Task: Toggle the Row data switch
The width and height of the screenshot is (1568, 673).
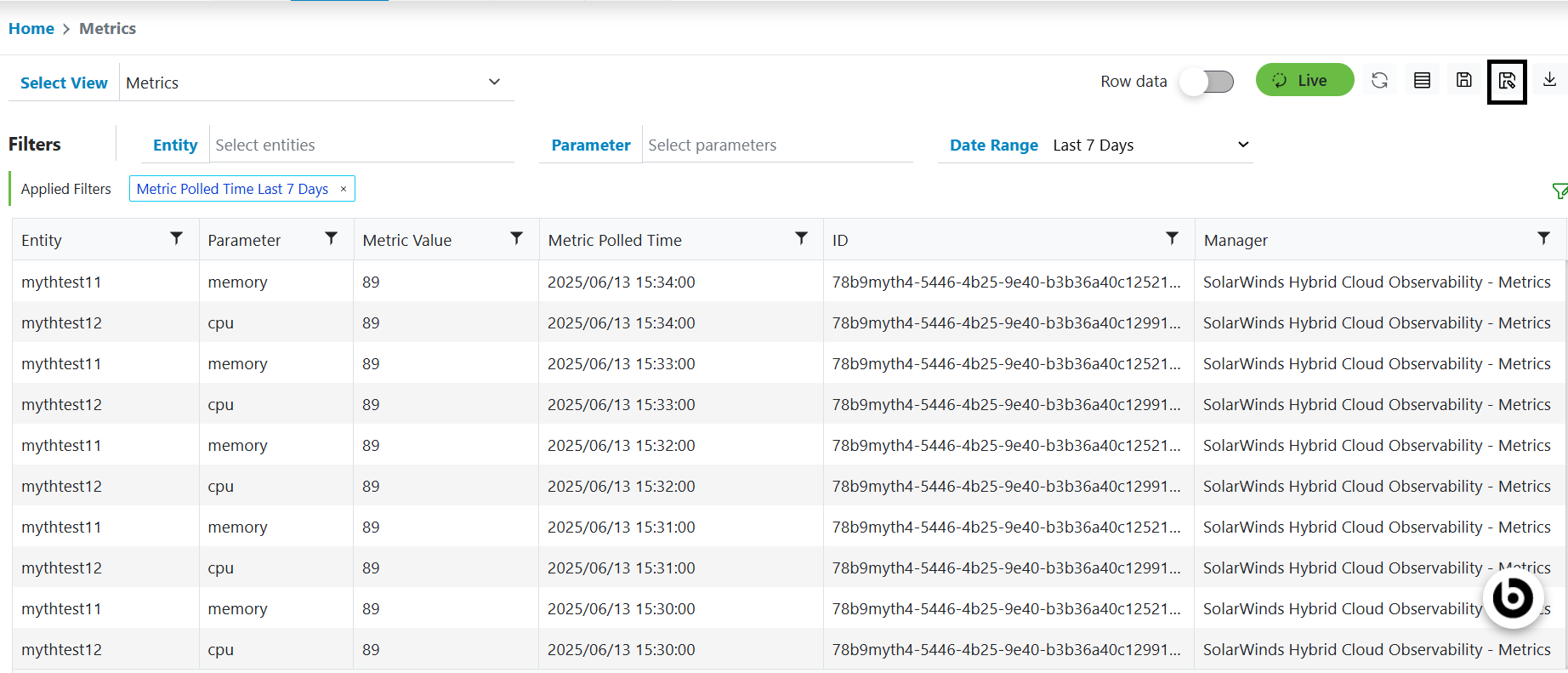Action: (x=1207, y=82)
